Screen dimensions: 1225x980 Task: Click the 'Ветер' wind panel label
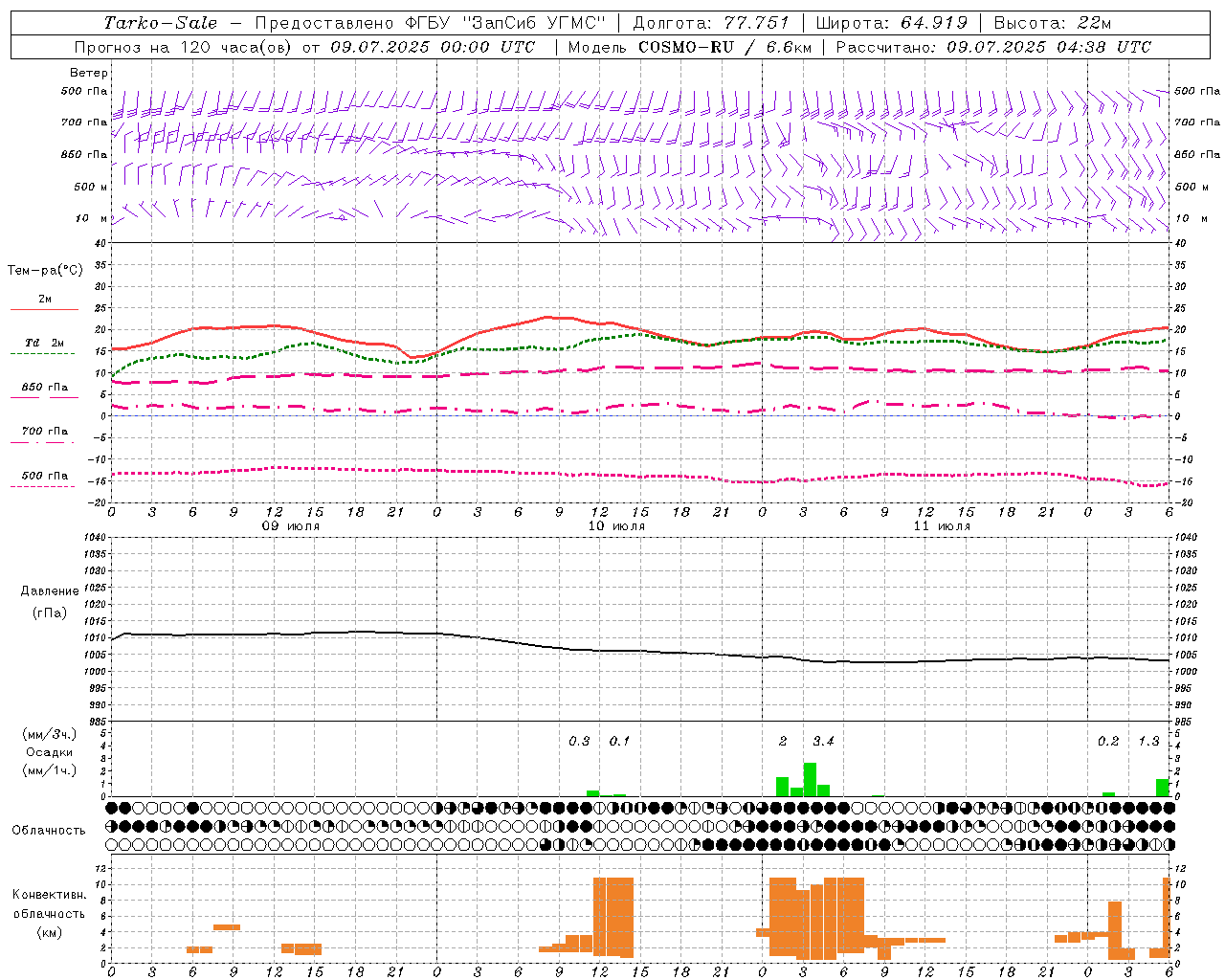(89, 73)
